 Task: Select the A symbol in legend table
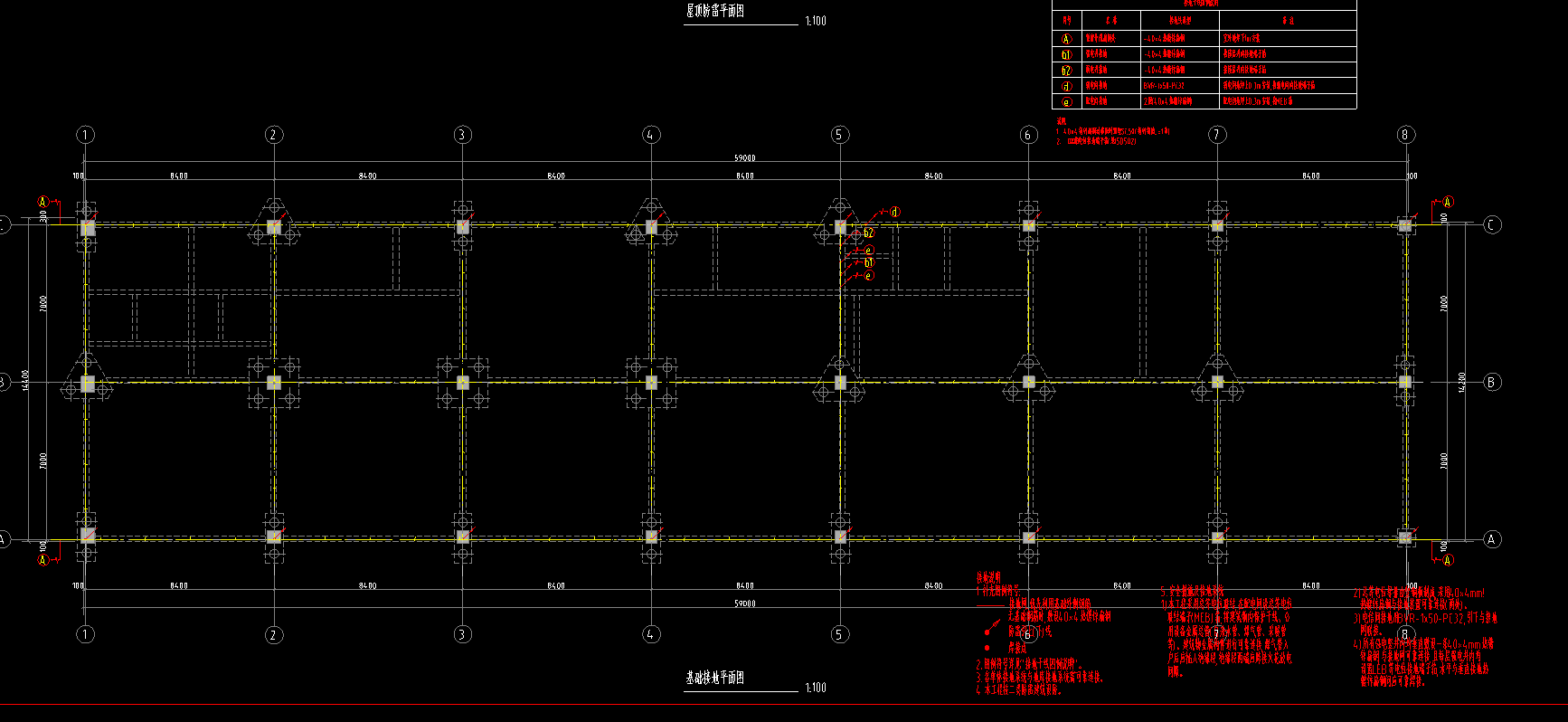tap(1066, 39)
